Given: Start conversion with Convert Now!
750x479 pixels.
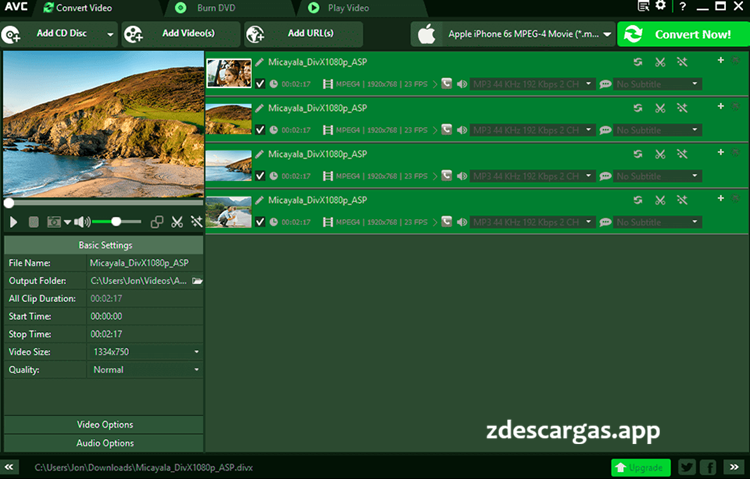Looking at the screenshot, I should tap(683, 34).
